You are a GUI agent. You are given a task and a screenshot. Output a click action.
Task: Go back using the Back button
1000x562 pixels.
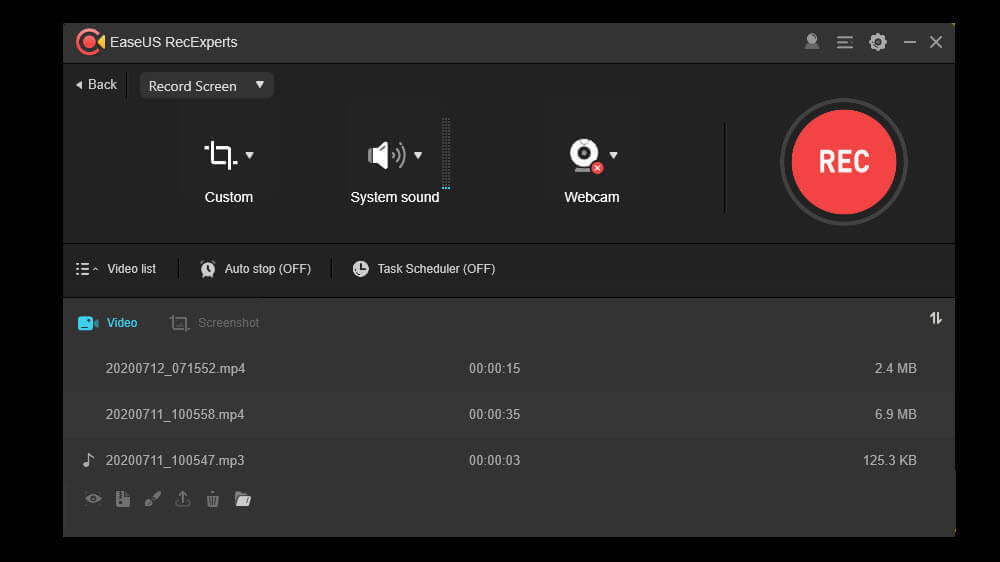(96, 85)
